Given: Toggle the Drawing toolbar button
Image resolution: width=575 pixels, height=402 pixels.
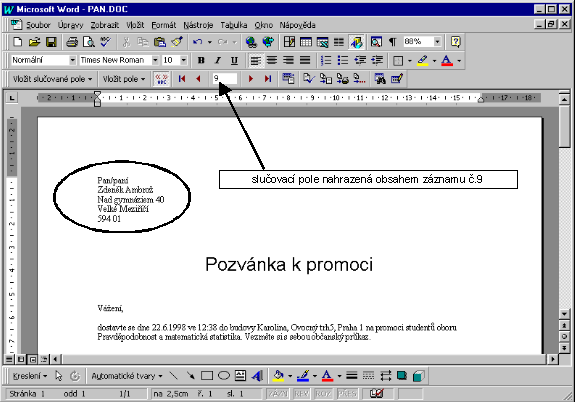Looking at the screenshot, I should point(356,42).
